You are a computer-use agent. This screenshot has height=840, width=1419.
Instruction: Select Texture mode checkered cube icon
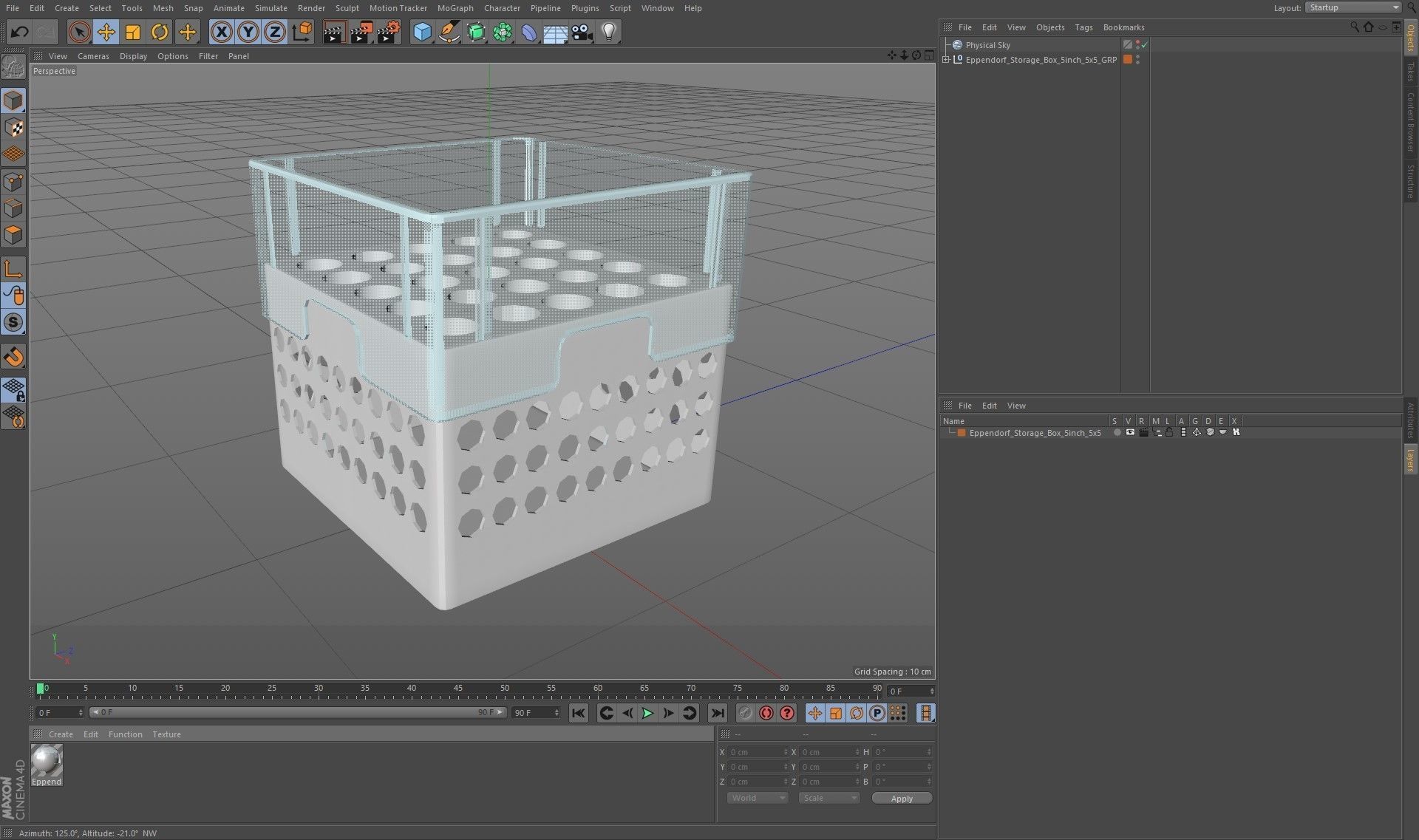pos(13,127)
